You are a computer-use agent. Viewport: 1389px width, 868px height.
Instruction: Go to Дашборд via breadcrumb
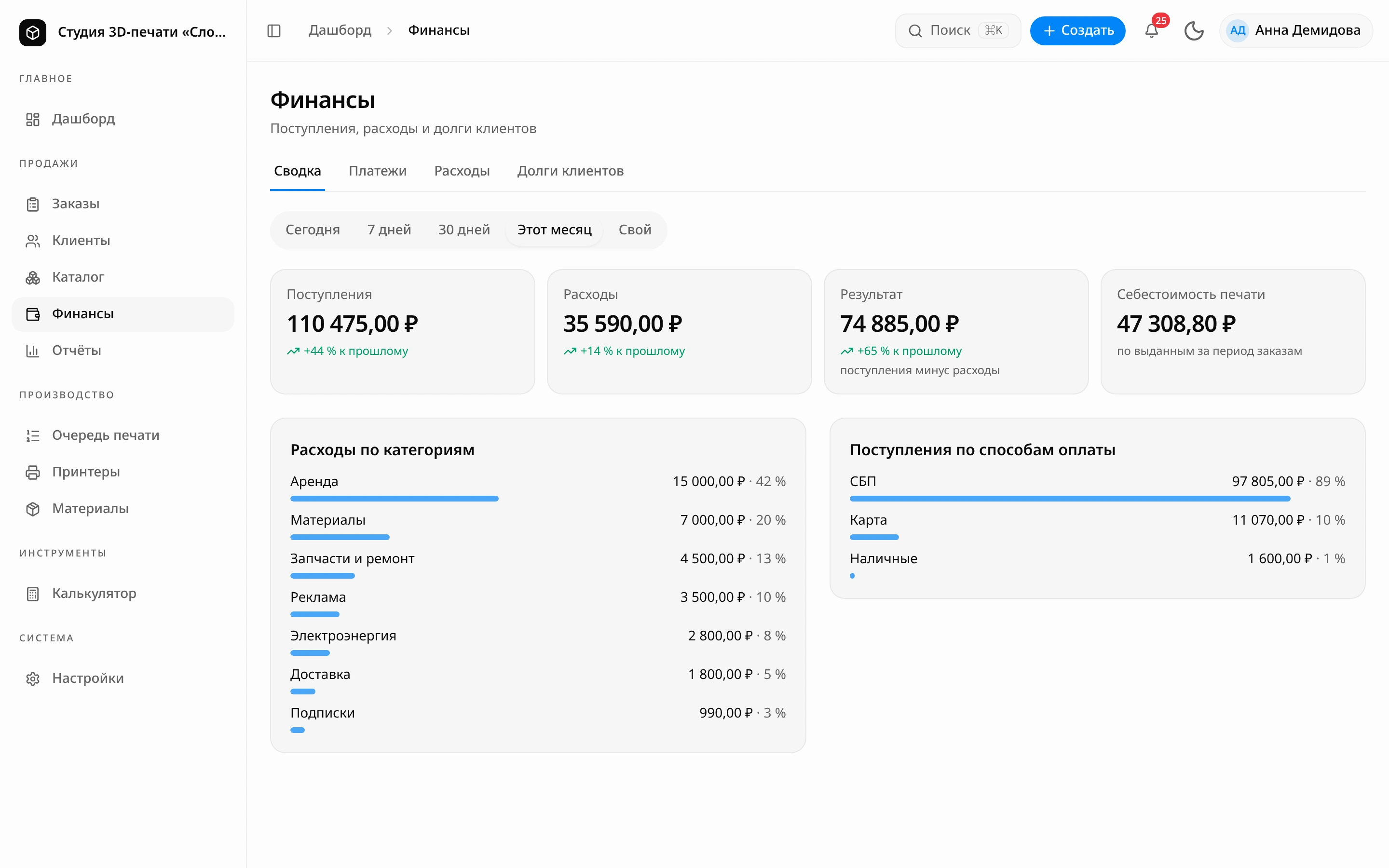pos(340,30)
